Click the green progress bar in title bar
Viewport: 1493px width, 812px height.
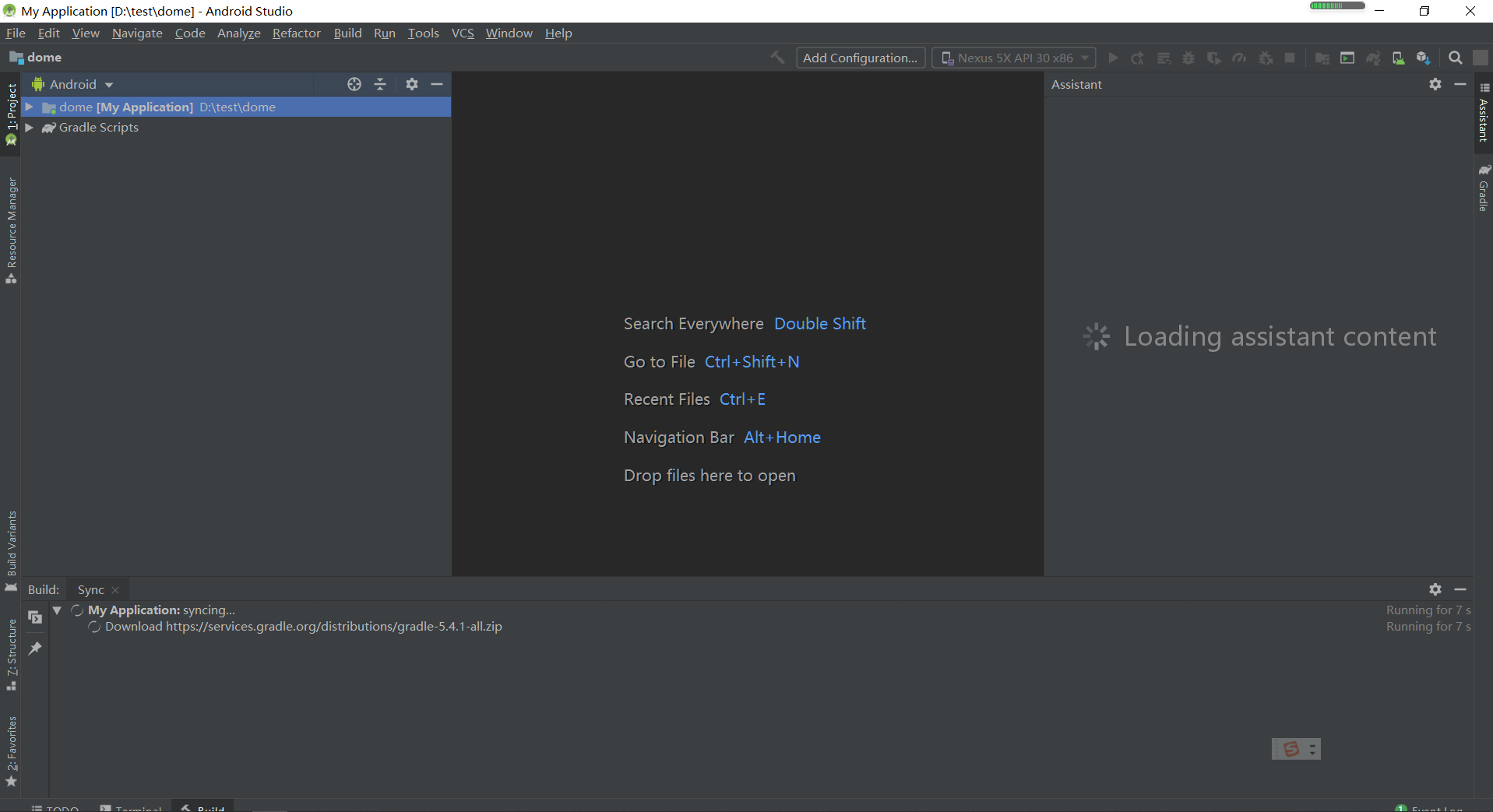pos(1337,5)
